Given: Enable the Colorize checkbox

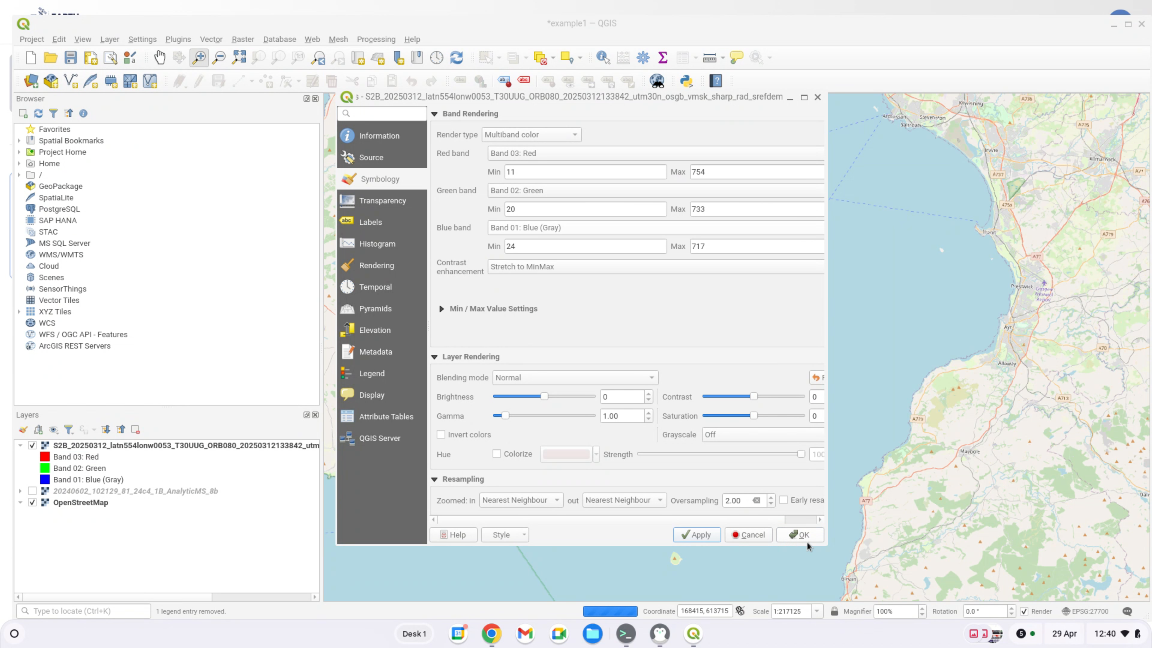Looking at the screenshot, I should click(x=496, y=454).
